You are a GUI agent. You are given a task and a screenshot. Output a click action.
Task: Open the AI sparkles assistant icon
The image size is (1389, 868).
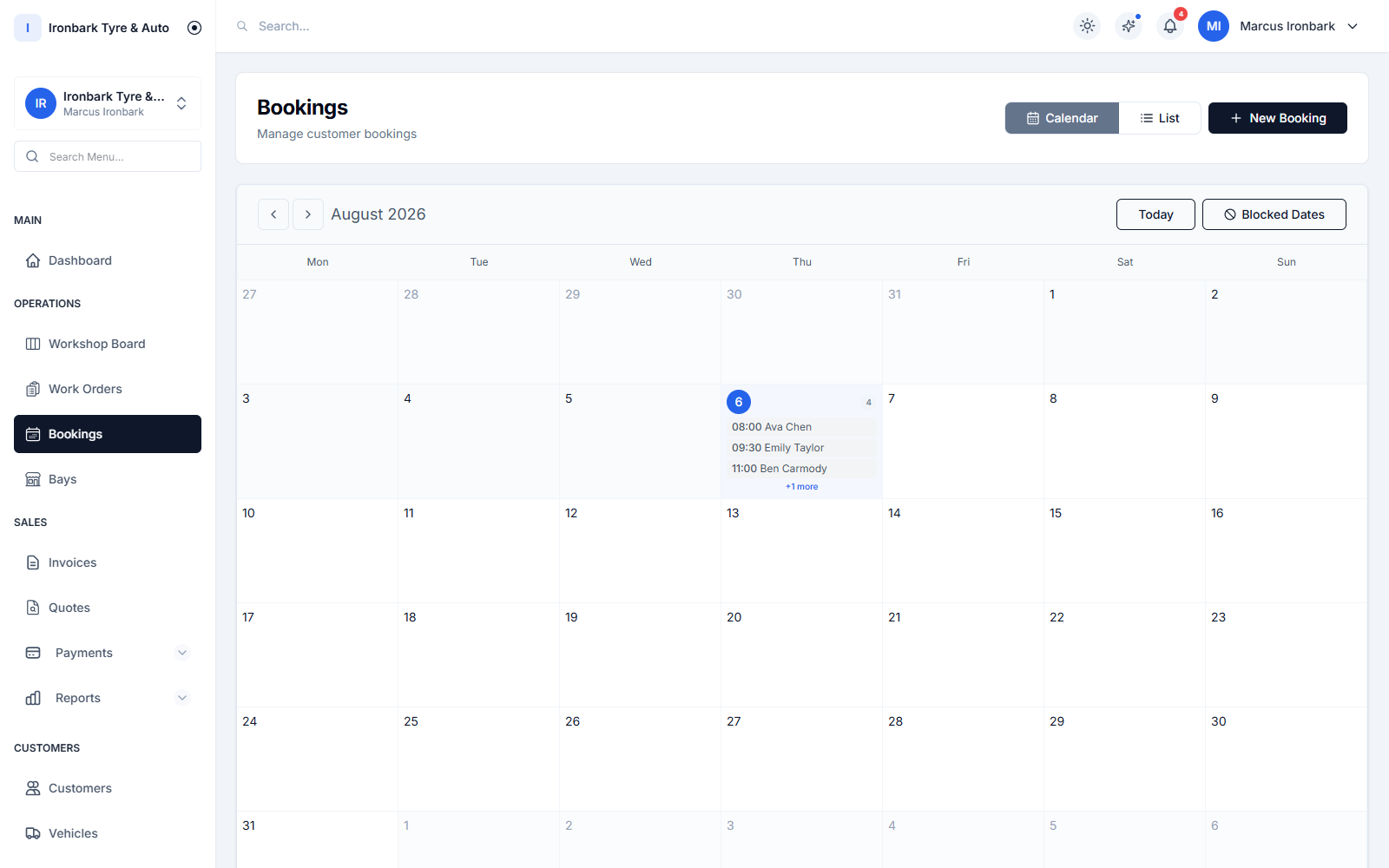[1129, 26]
